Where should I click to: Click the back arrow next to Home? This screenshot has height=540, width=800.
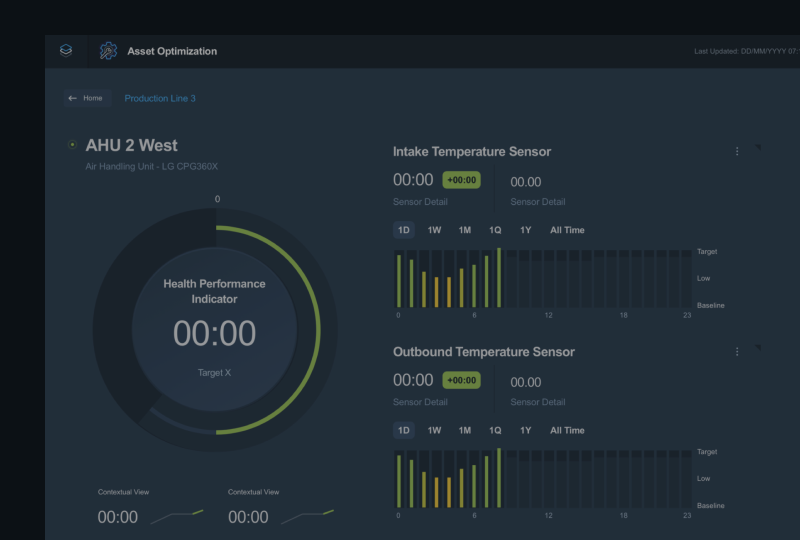click(72, 98)
